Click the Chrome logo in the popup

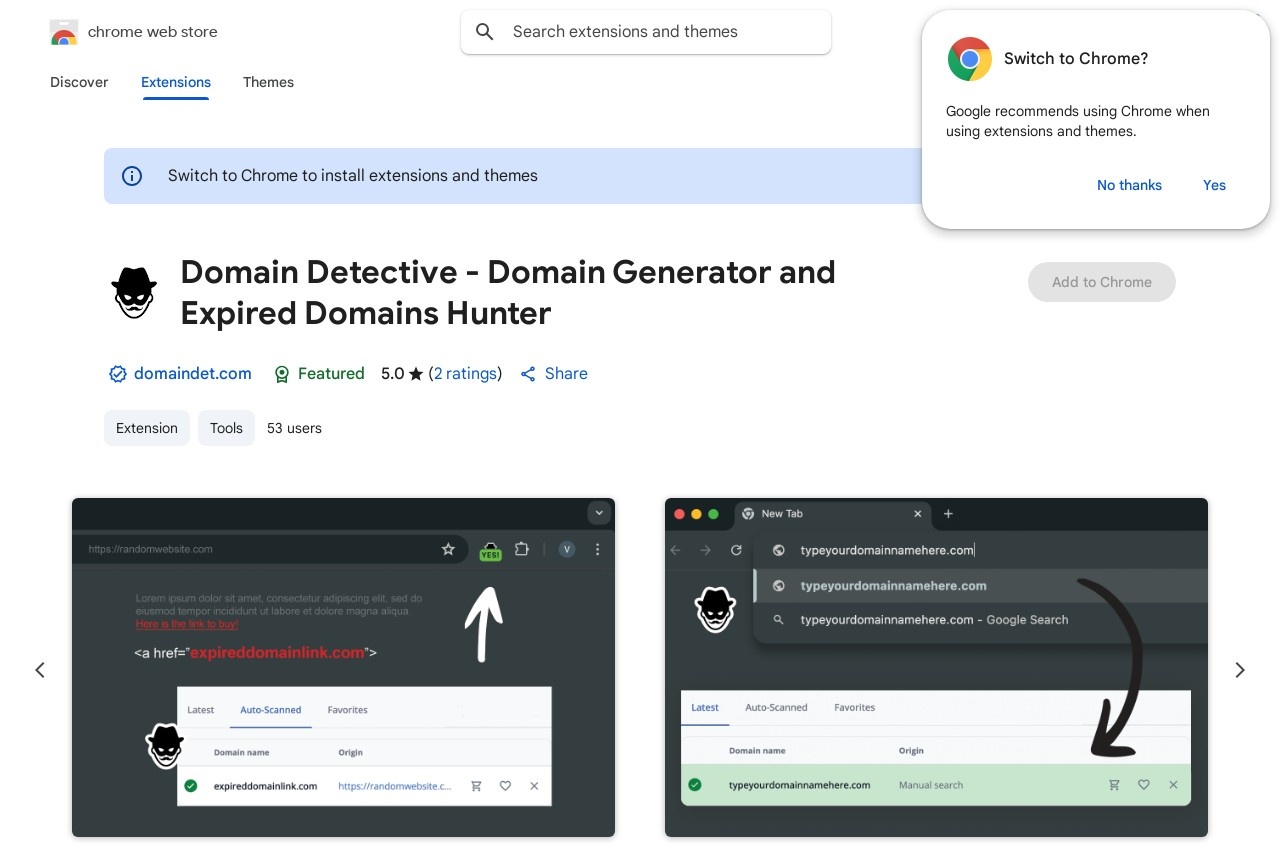(970, 59)
